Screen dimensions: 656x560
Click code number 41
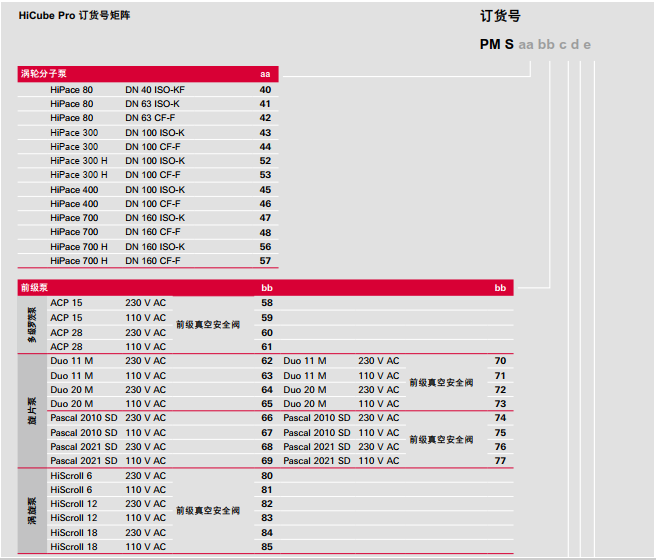coord(265,104)
